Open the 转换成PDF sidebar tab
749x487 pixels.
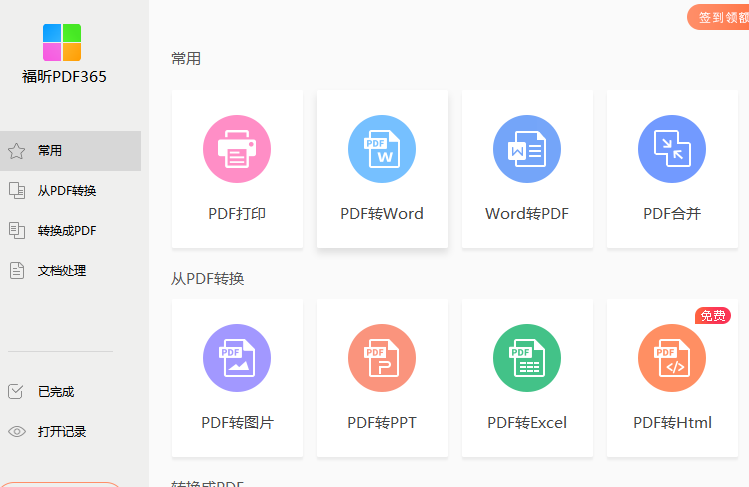71,231
